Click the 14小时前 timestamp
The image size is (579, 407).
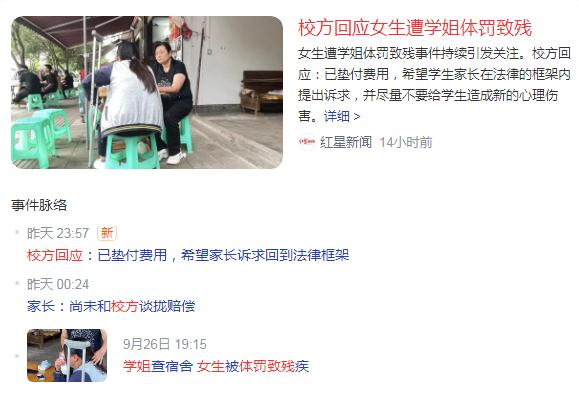[406, 142]
